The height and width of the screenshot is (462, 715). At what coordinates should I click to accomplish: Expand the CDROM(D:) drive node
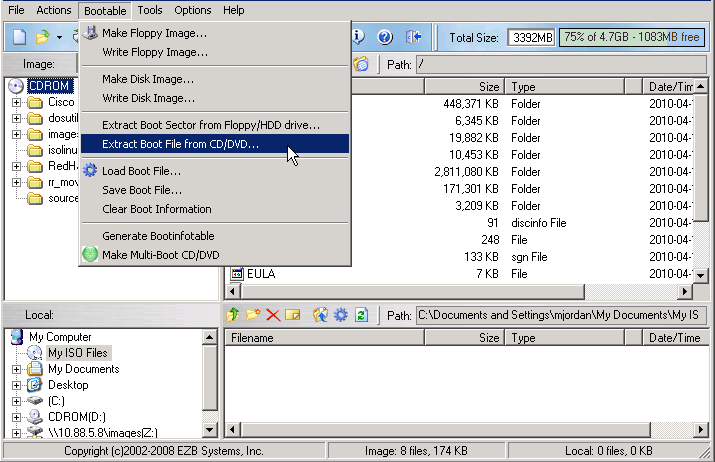(x=16, y=417)
